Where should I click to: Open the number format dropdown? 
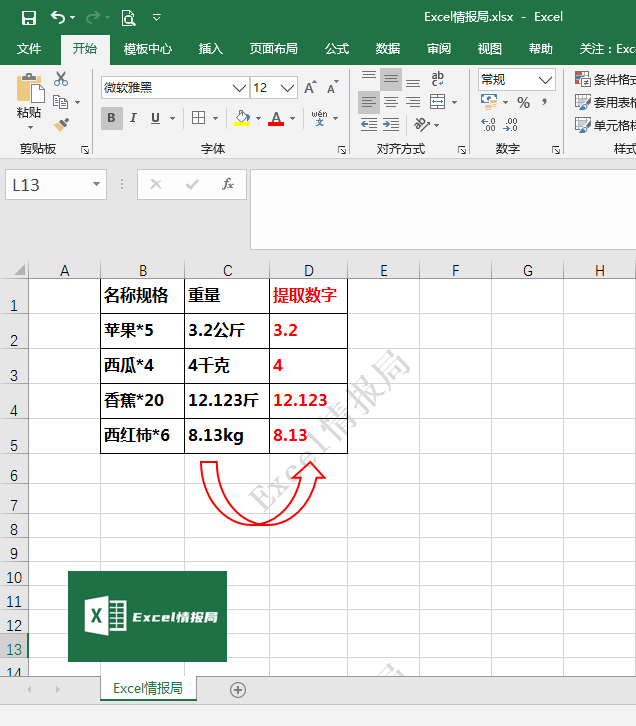[545, 79]
